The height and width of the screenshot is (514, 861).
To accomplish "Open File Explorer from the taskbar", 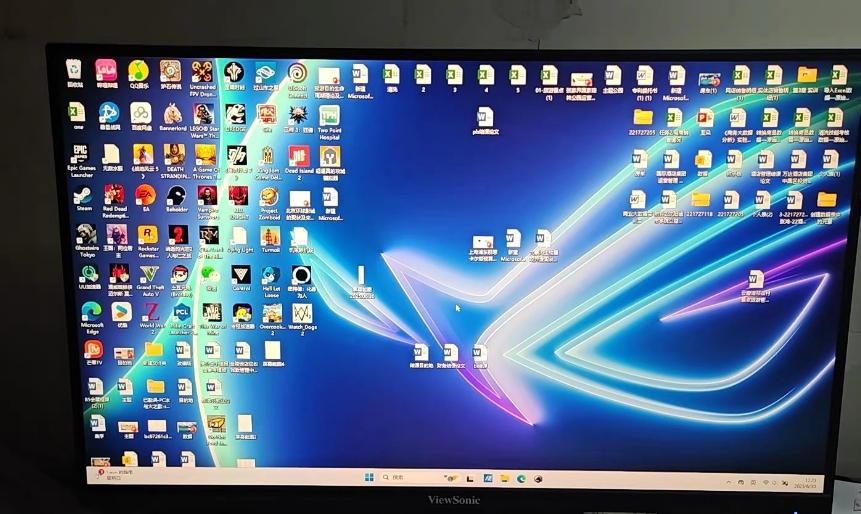I will pyautogui.click(x=504, y=478).
